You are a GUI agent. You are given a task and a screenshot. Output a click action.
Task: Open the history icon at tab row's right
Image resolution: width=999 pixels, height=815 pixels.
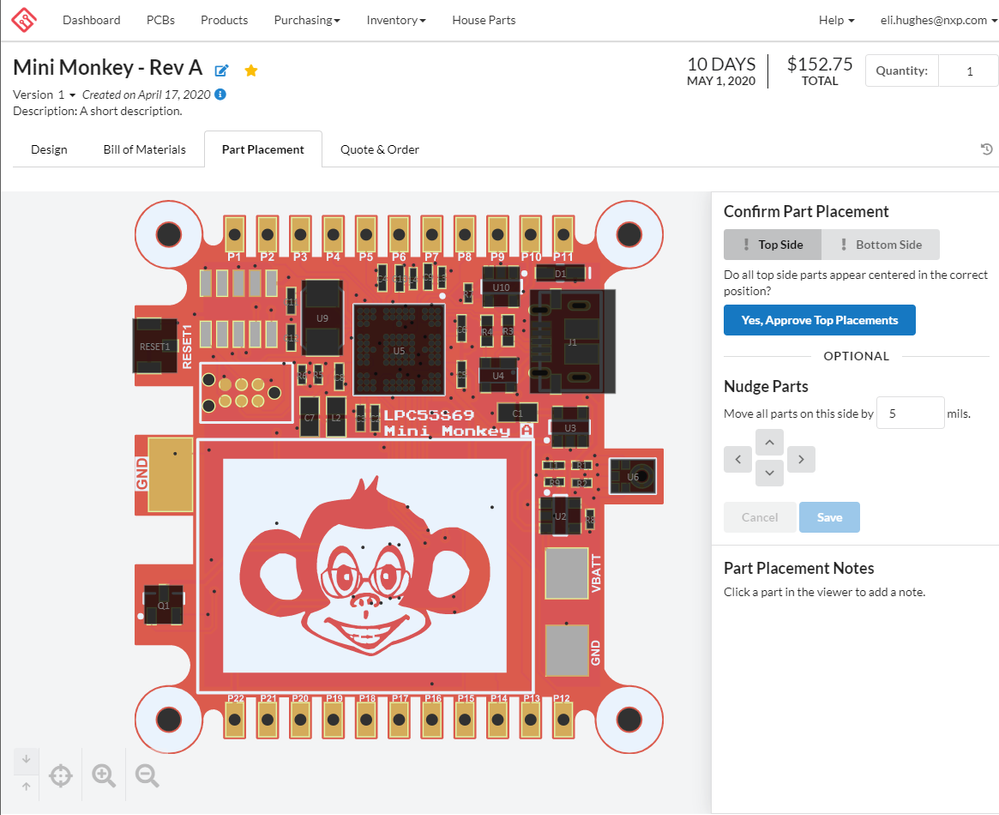(x=986, y=149)
